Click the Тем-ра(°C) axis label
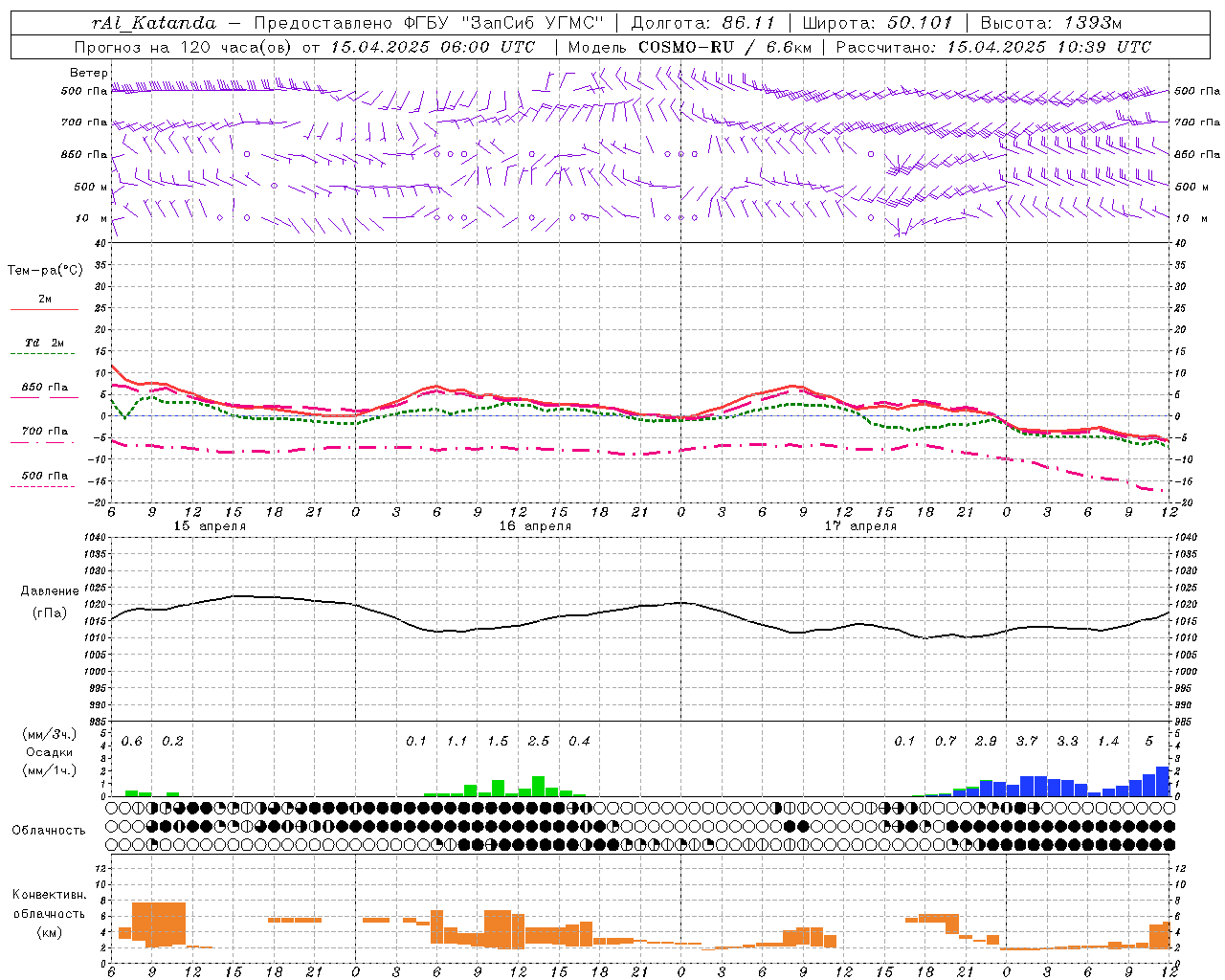This screenshot has width=1225, height=980. (x=45, y=271)
